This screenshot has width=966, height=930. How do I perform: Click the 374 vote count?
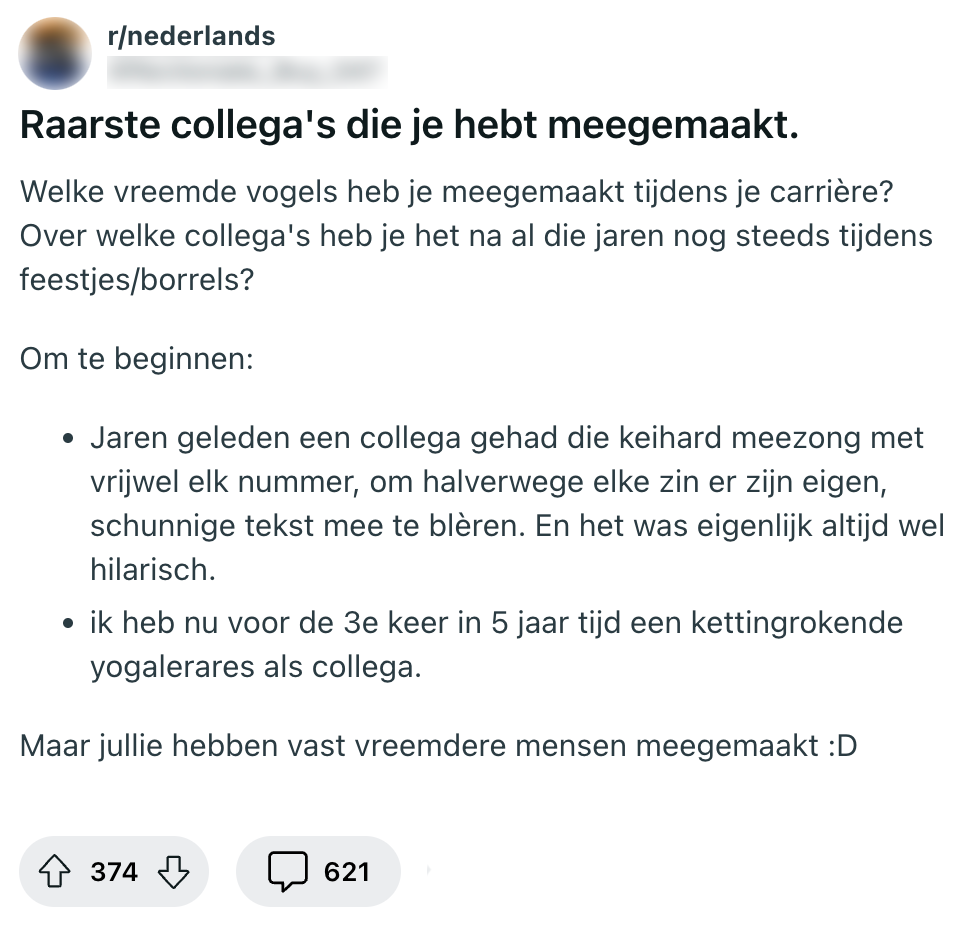point(114,872)
